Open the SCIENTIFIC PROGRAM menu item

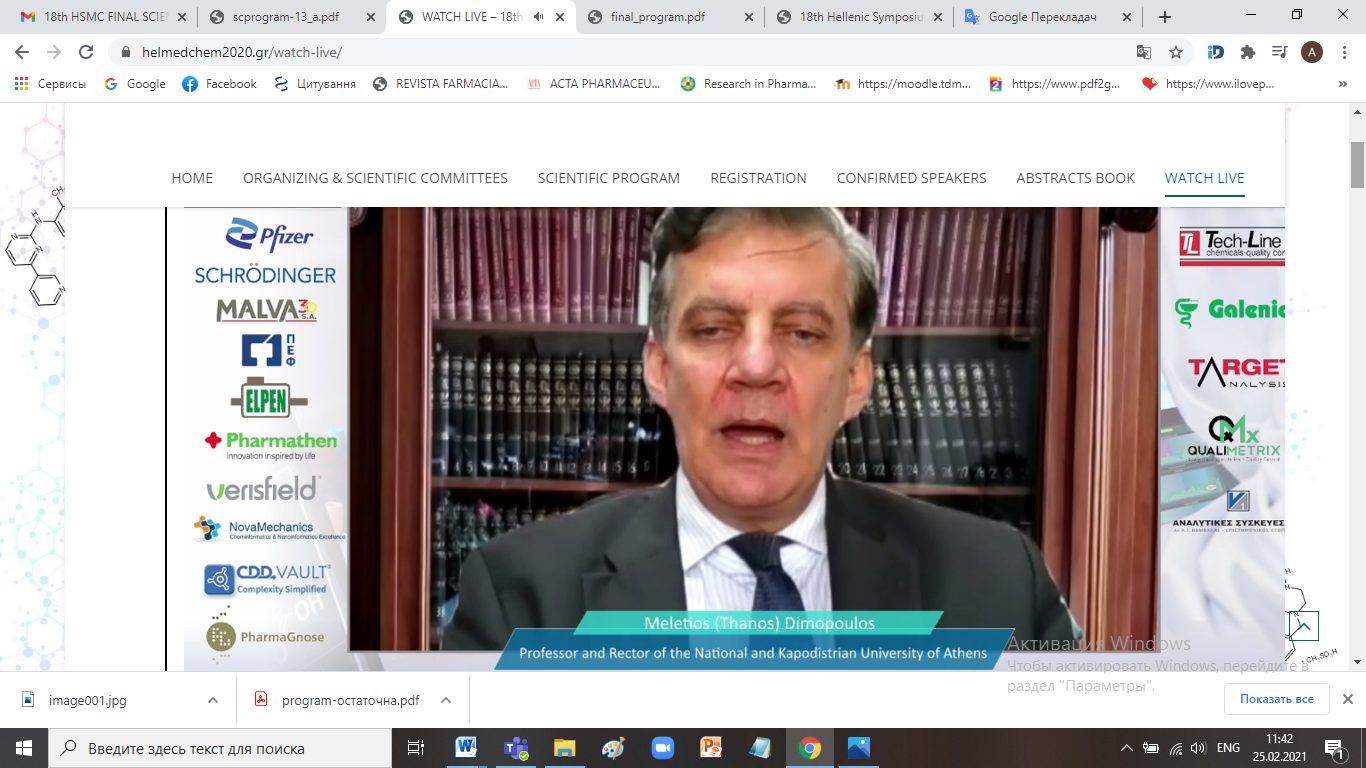608,178
